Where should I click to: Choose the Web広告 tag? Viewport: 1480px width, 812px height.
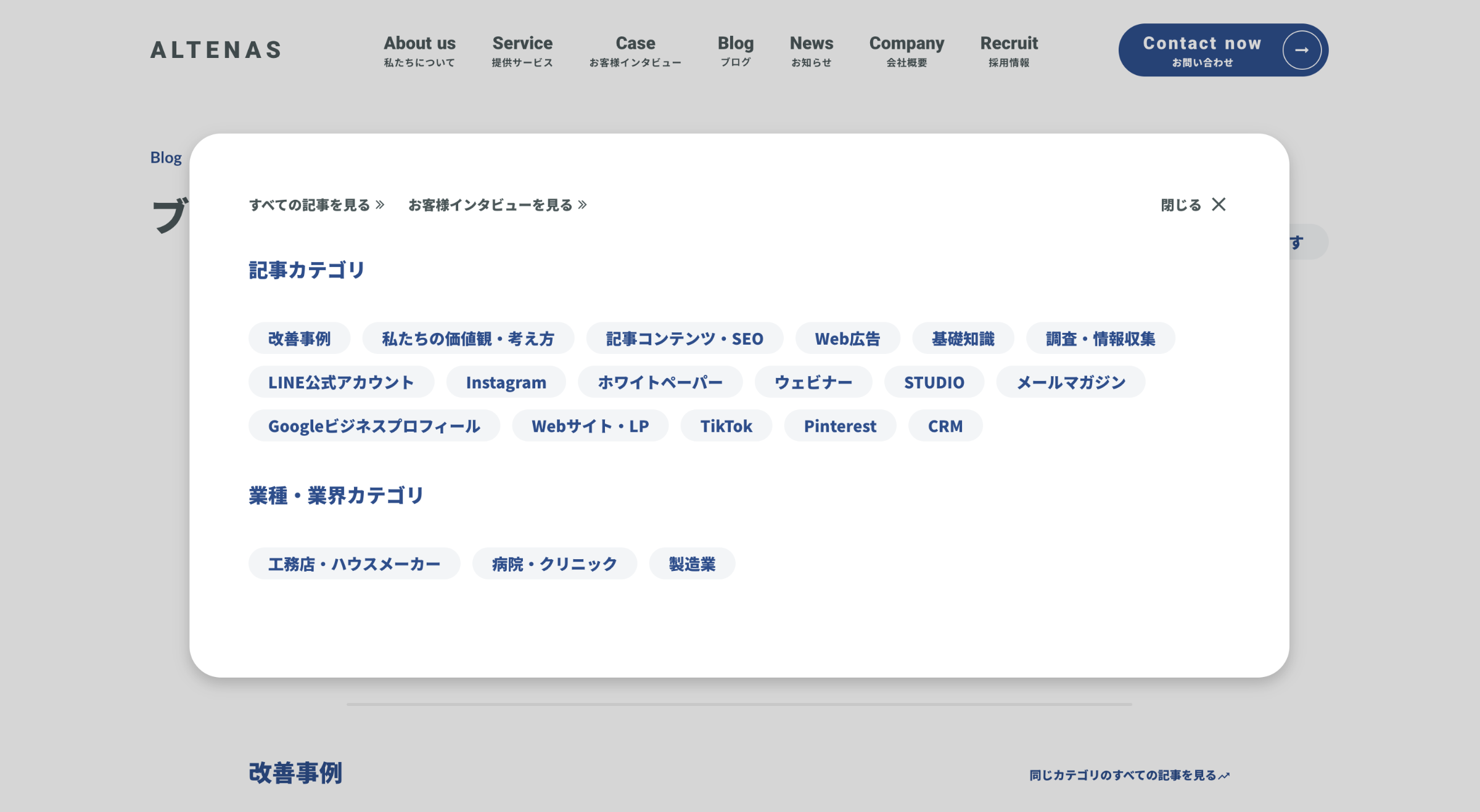click(847, 338)
